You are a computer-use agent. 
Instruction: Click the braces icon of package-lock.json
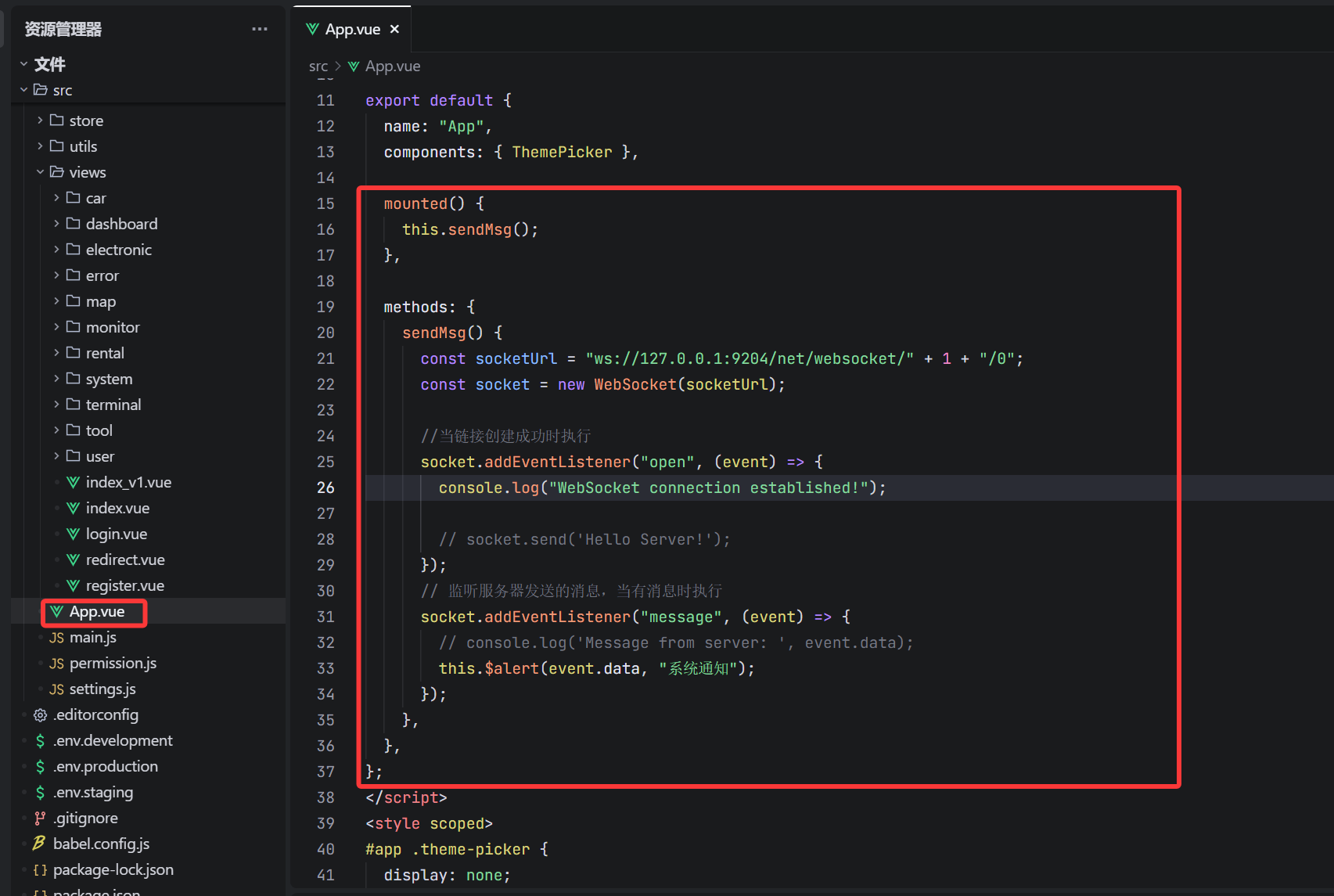click(40, 870)
